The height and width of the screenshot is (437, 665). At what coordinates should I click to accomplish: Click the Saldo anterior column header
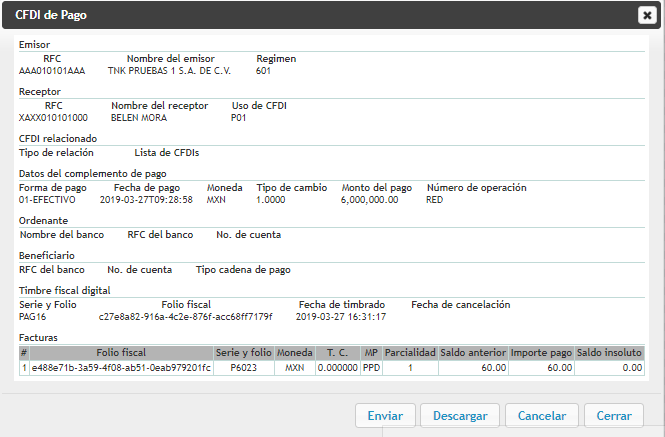473,353
